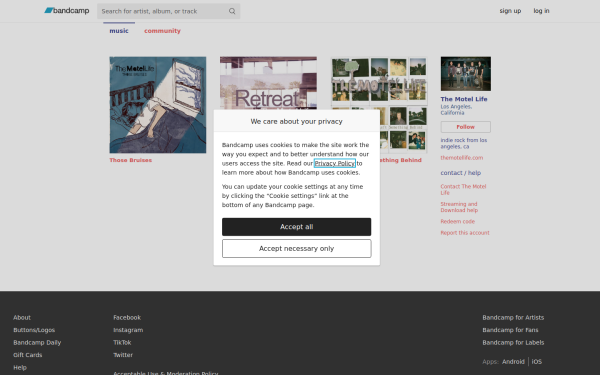
Task: Open the Retreat album cover
Action: 268,83
